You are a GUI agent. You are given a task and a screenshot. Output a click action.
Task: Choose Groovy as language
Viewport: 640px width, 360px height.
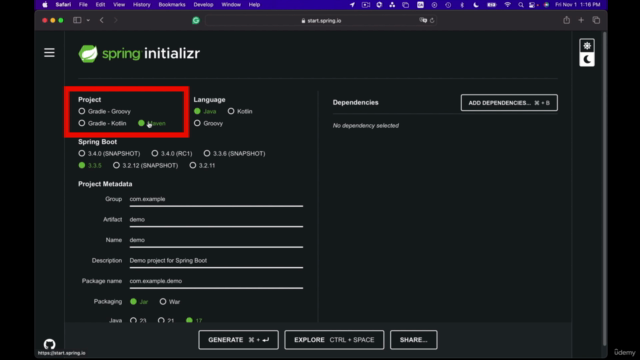coord(209,123)
